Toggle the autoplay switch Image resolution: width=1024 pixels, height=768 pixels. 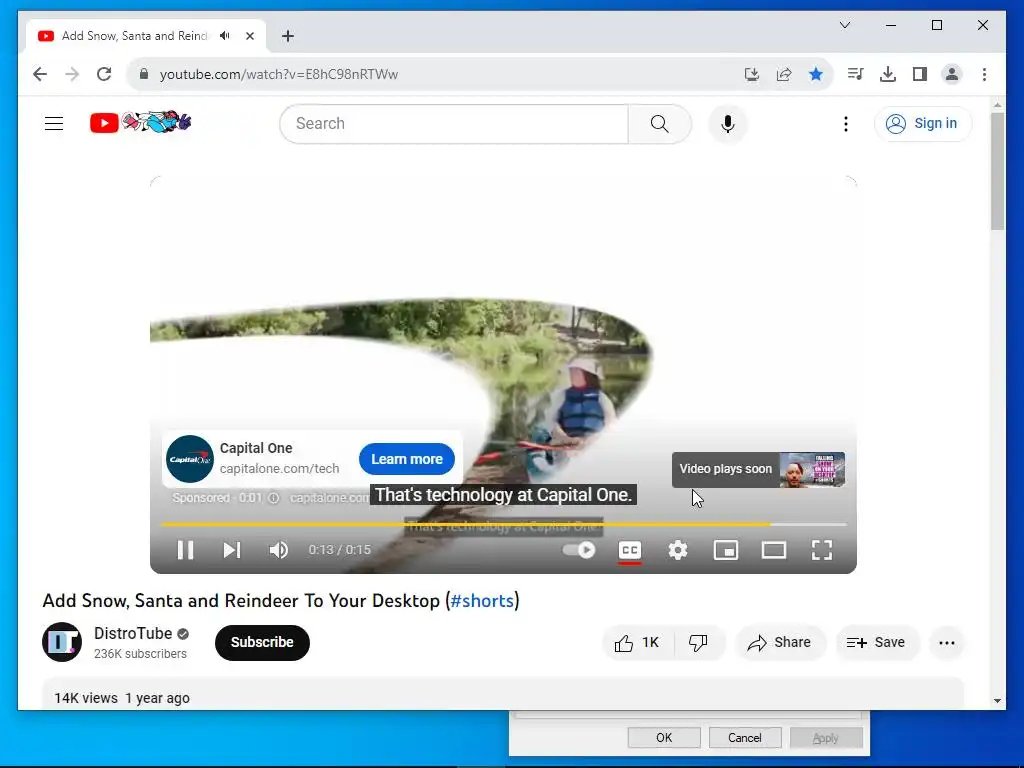click(579, 550)
